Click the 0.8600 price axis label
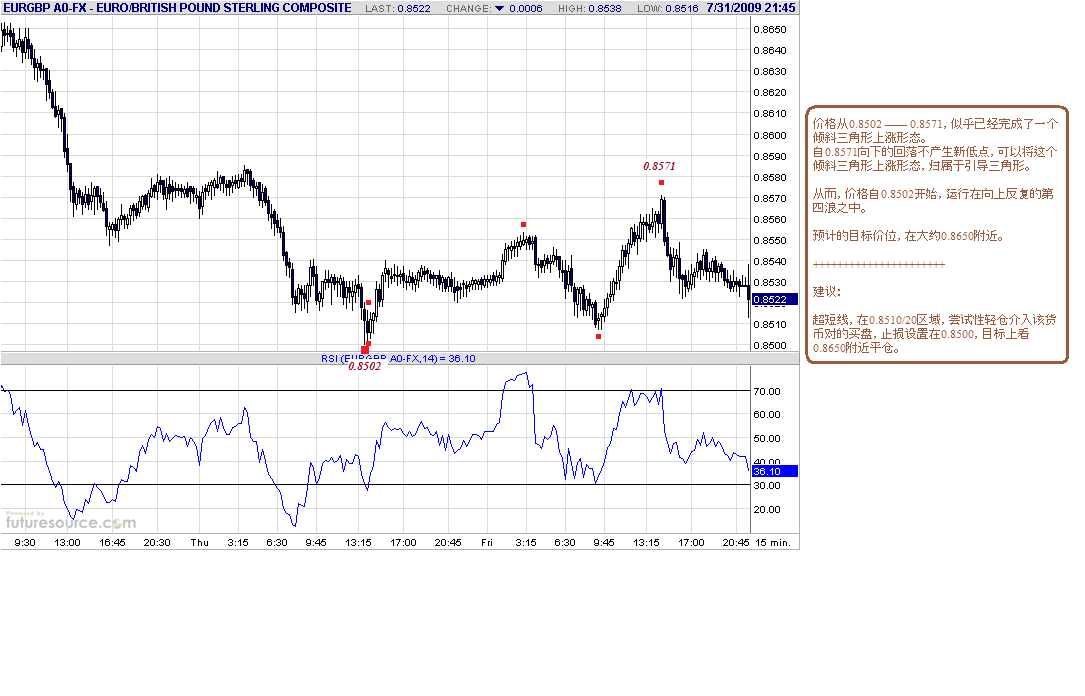The width and height of the screenshot is (1085, 696). [769, 135]
